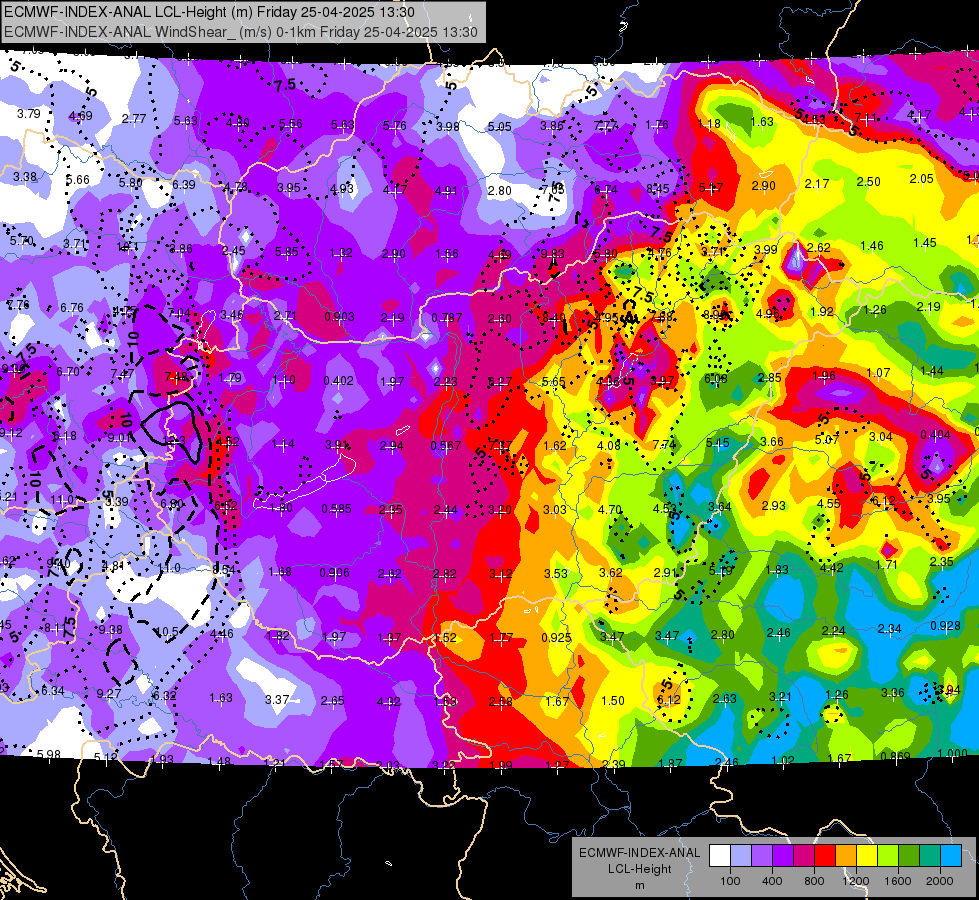Click the map value 3.37
The image size is (979, 900).
pos(277,700)
